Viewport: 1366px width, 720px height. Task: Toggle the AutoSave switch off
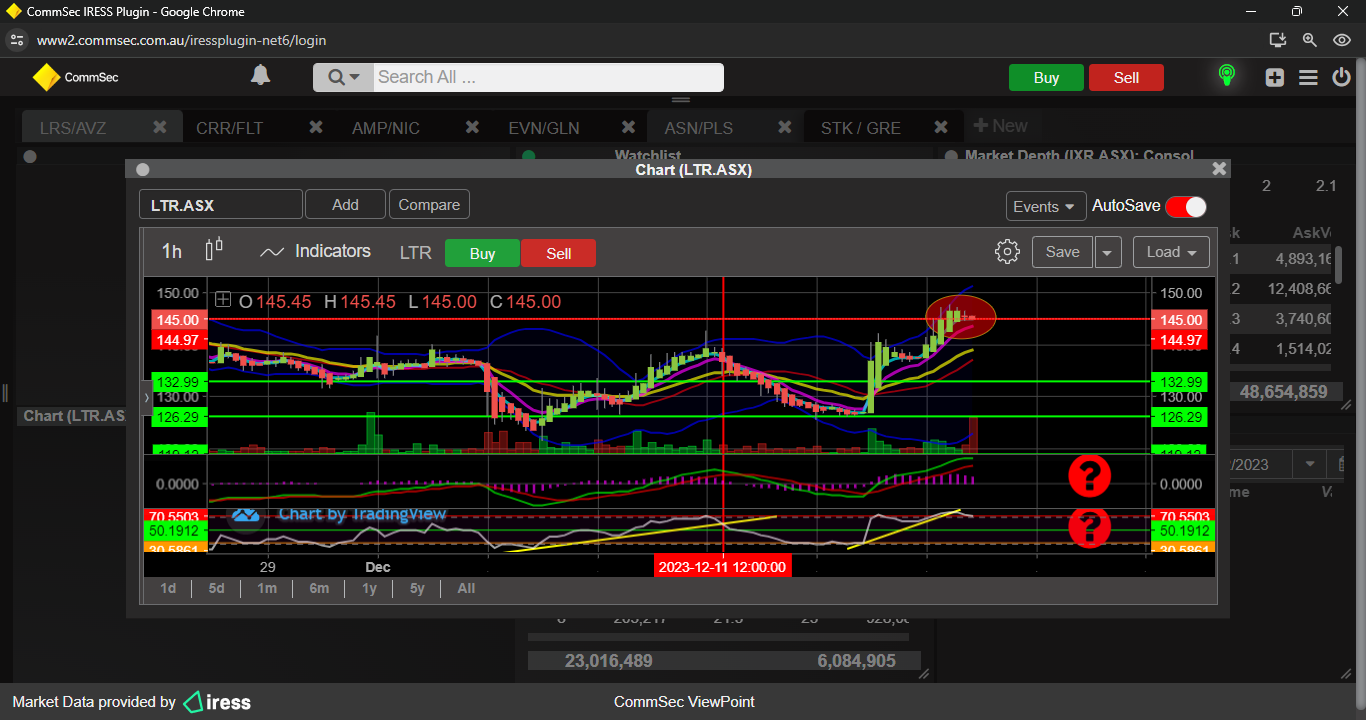pyautogui.click(x=1185, y=206)
